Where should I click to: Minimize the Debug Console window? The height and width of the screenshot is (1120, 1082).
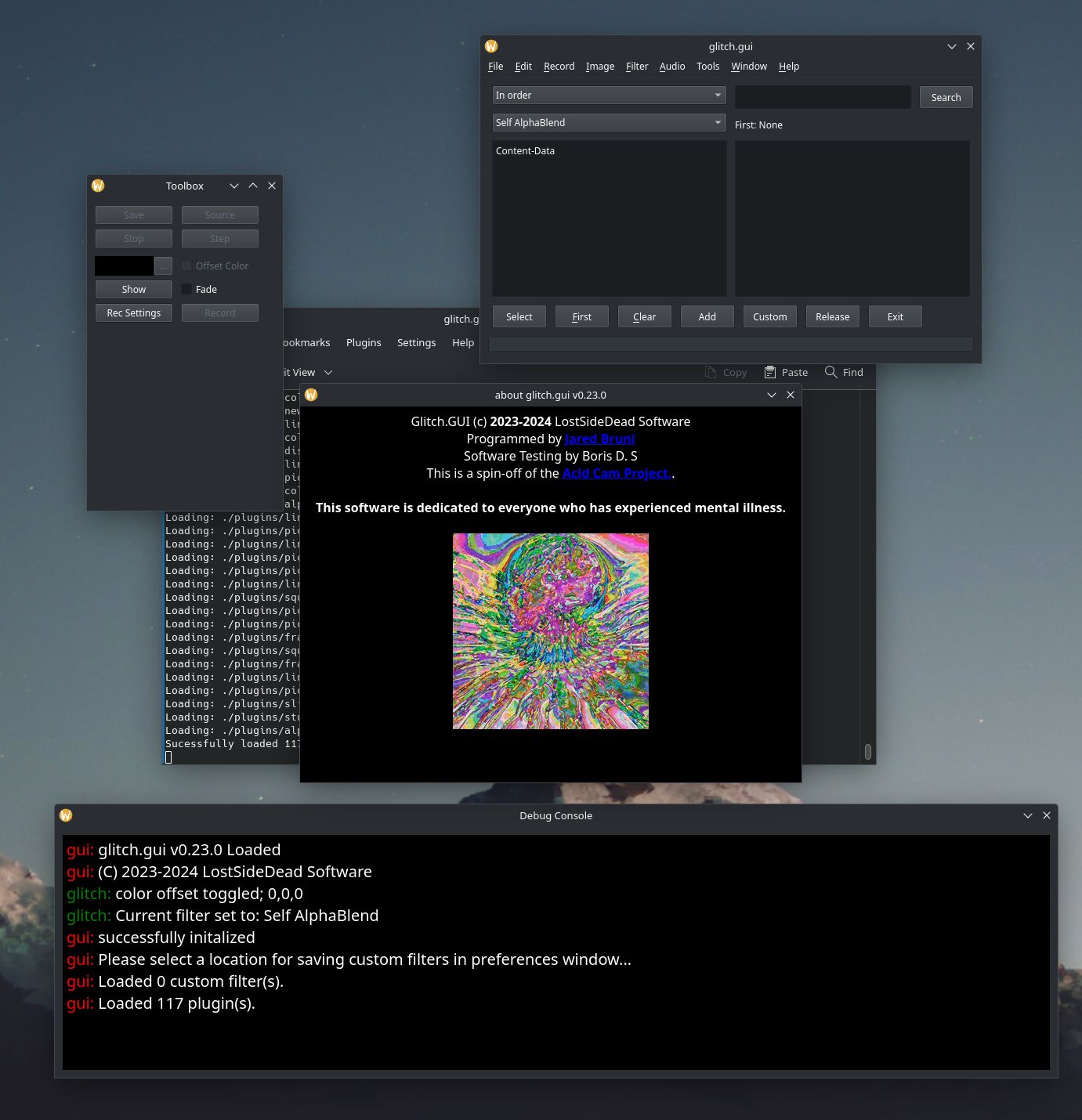click(x=1028, y=815)
